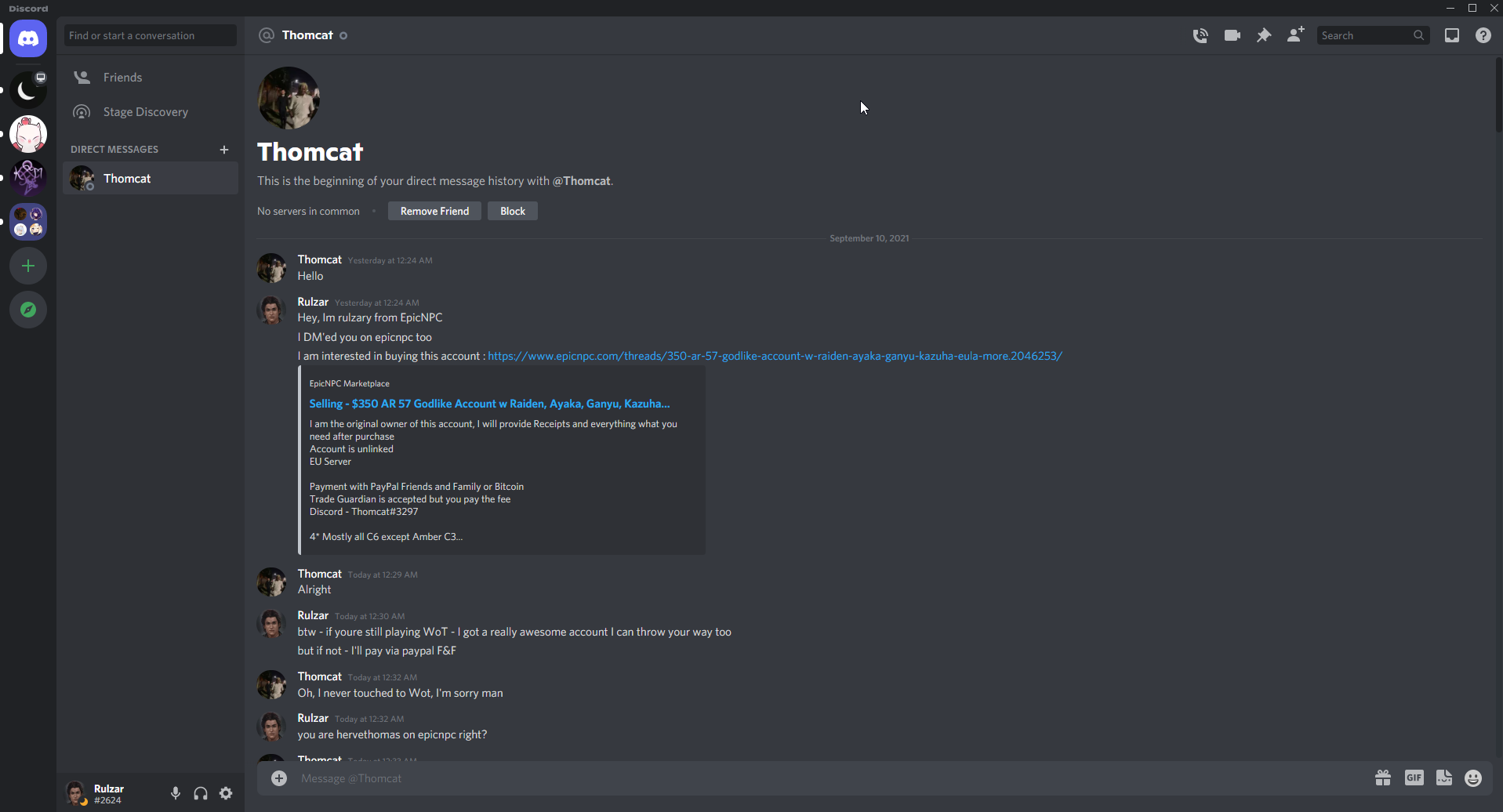Open the emoji picker
Image resolution: width=1503 pixels, height=812 pixels.
point(1473,778)
